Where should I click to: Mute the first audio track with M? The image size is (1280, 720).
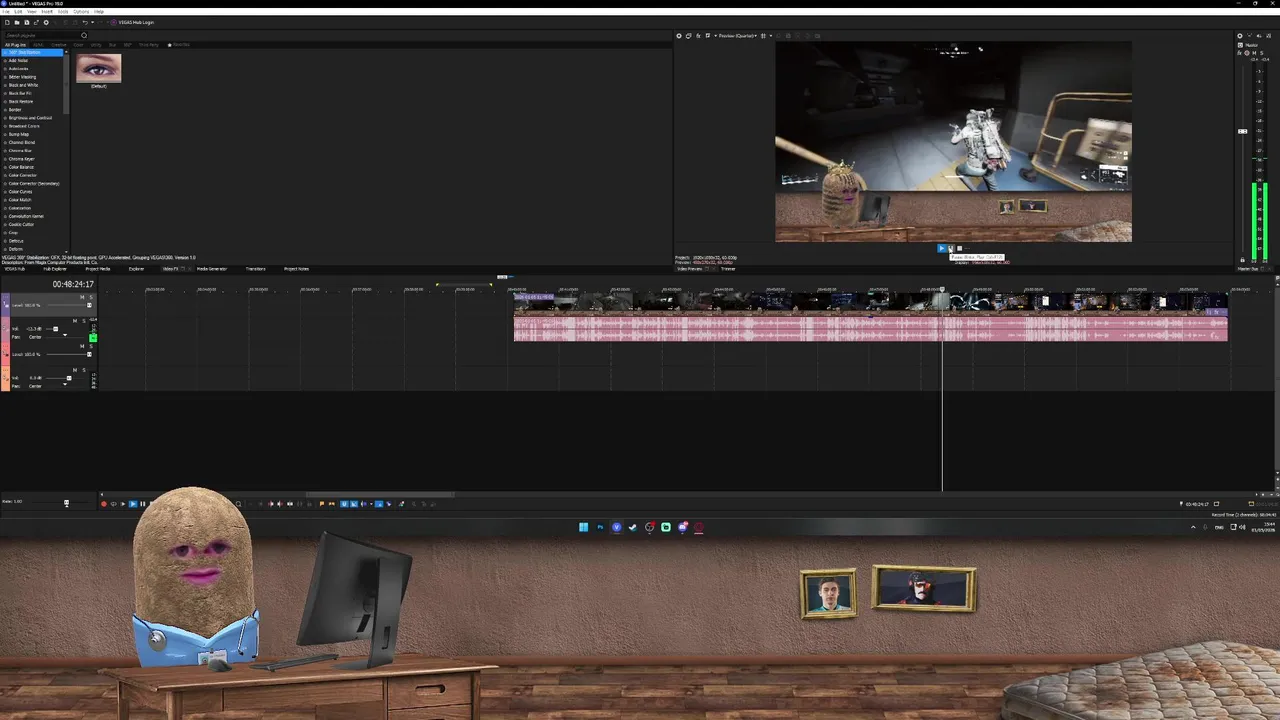point(75,321)
